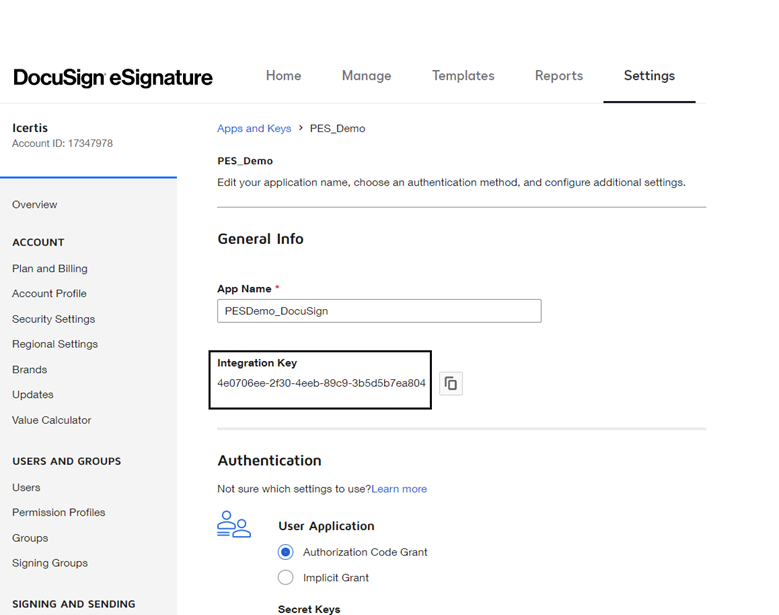This screenshot has height=615, width=779.
Task: Navigate to Apps and Keys breadcrumb
Action: click(x=254, y=128)
